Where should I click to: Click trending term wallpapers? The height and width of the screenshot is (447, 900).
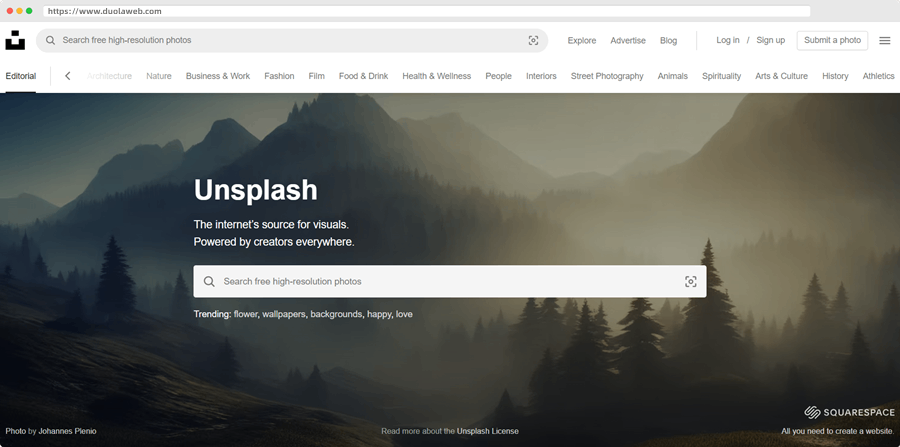pyautogui.click(x=284, y=314)
